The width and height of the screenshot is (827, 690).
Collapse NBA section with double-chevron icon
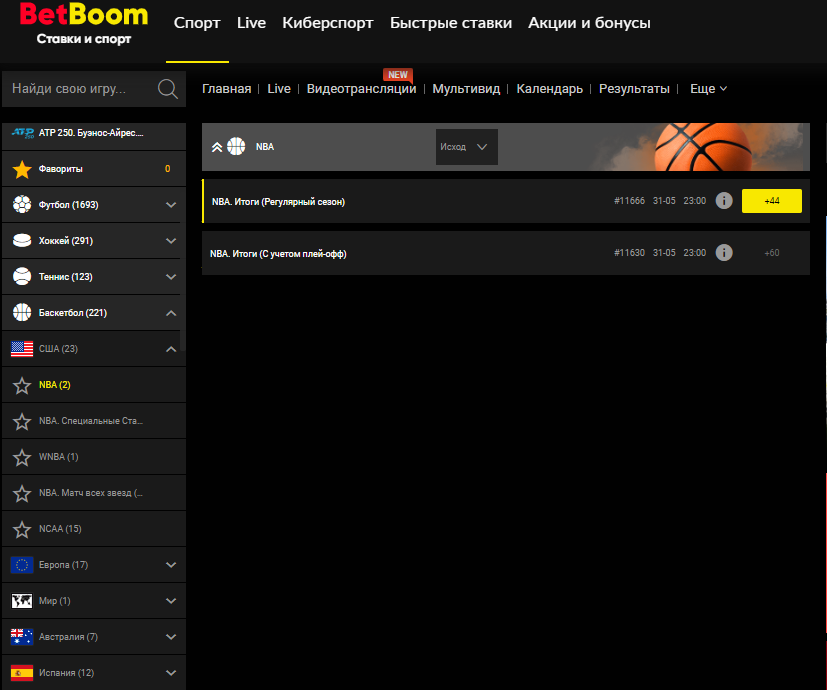click(x=217, y=147)
